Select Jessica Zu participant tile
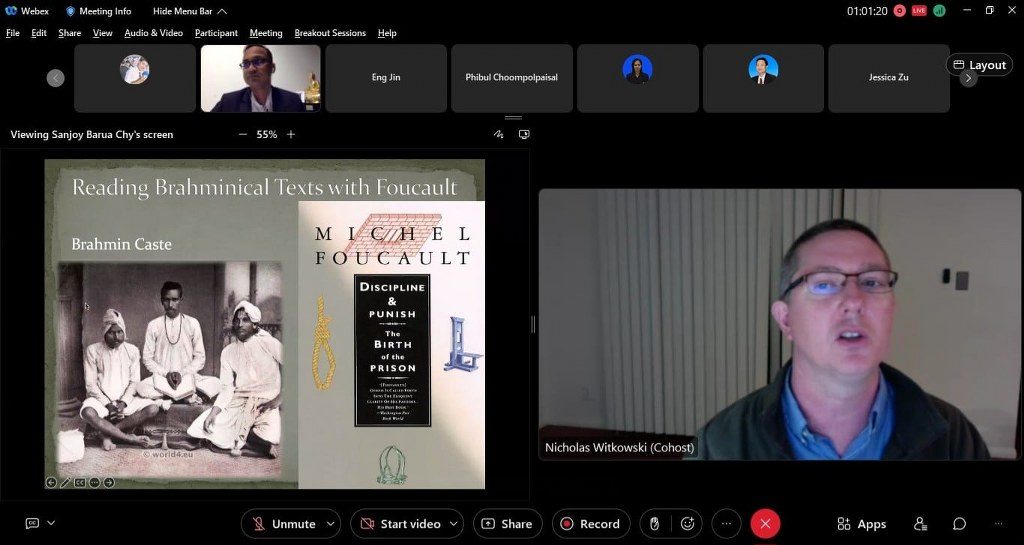 pyautogui.click(x=889, y=78)
